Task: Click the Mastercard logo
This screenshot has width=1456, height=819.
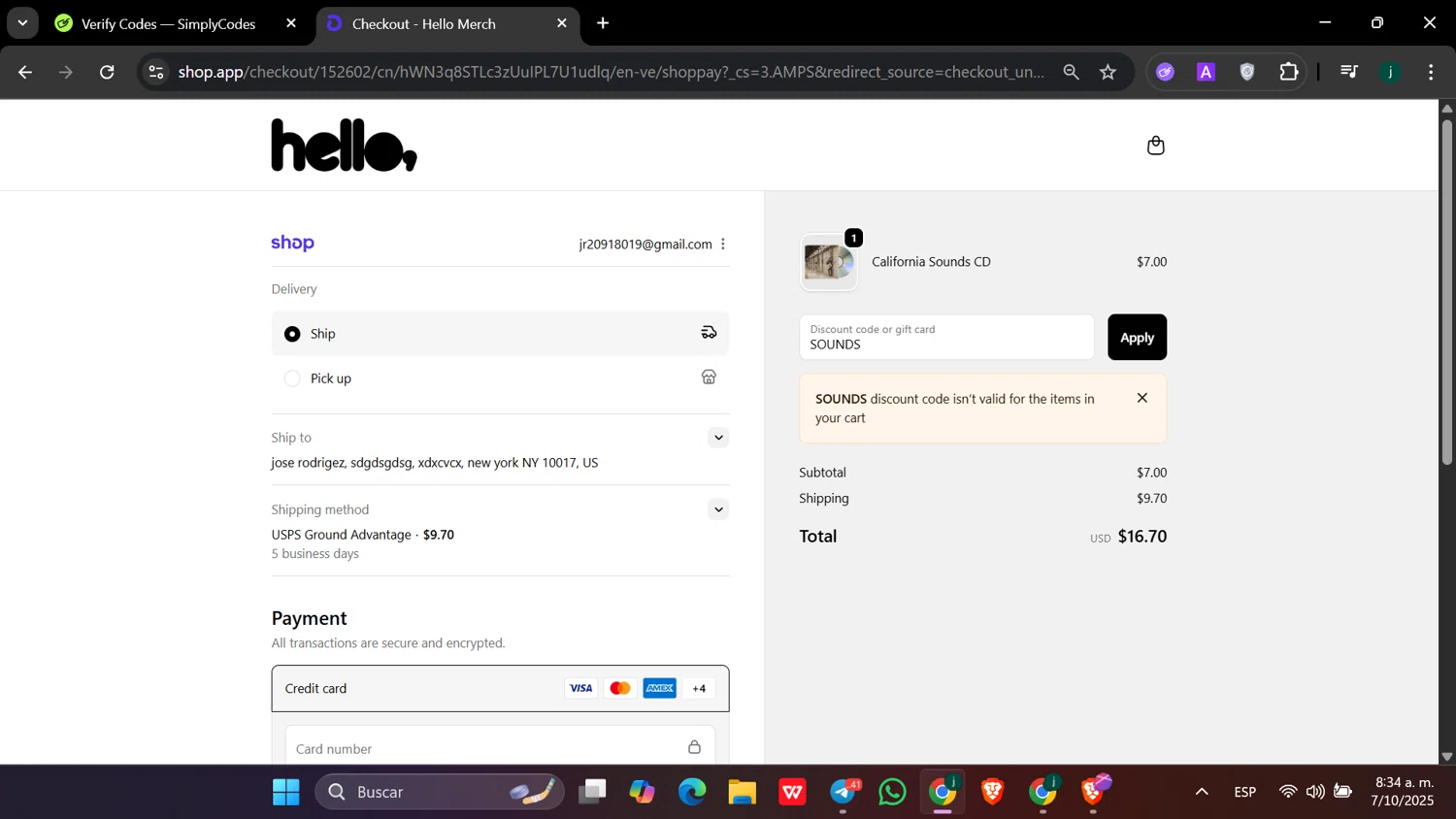Action: (620, 689)
